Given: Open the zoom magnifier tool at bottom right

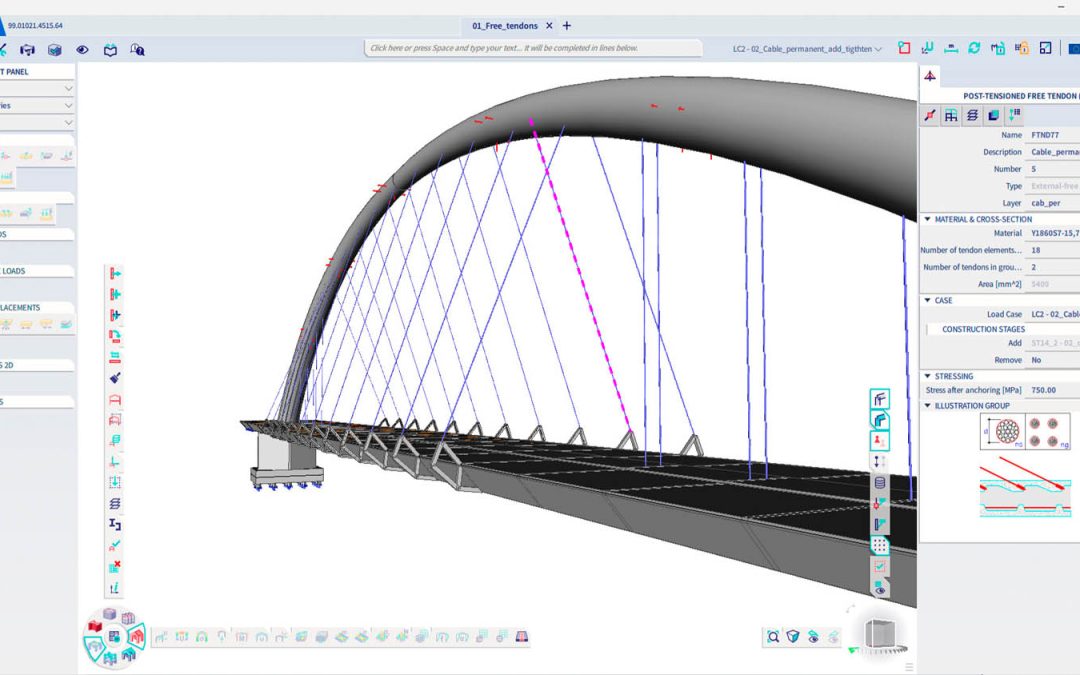Looking at the screenshot, I should point(773,636).
